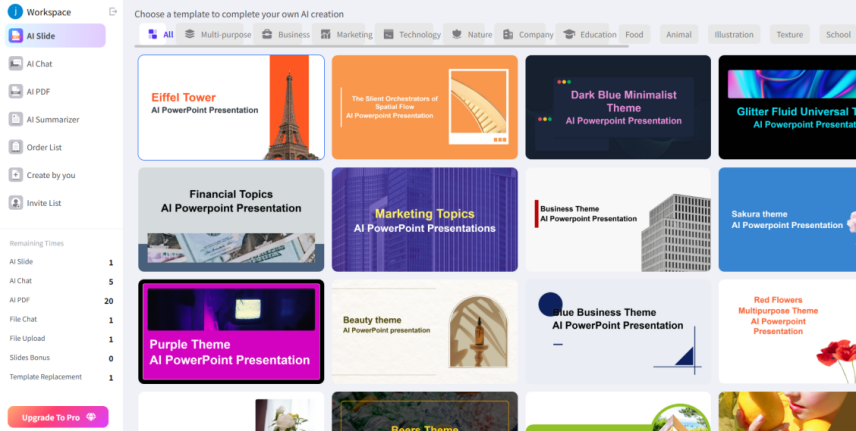Click the File Upload remaining row

tap(61, 339)
